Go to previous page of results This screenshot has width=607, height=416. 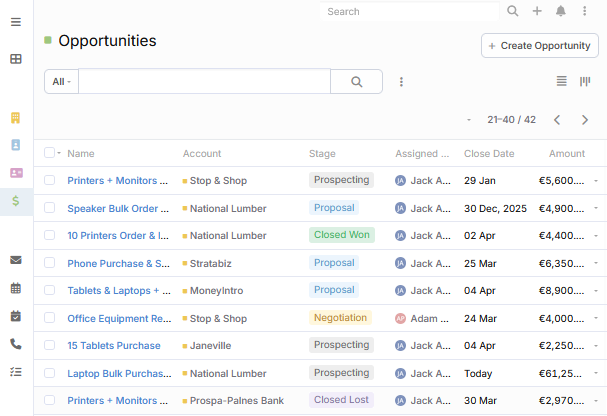(x=557, y=120)
